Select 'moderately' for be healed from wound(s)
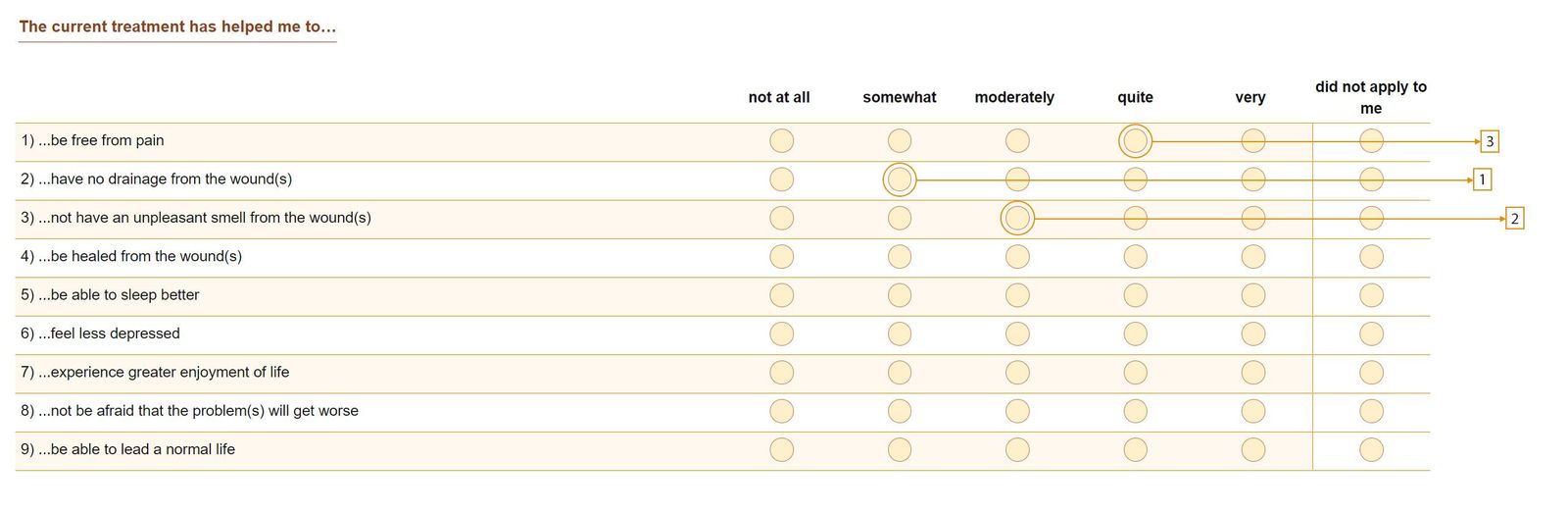Screen dimensions: 1568x512 (x=1017, y=257)
